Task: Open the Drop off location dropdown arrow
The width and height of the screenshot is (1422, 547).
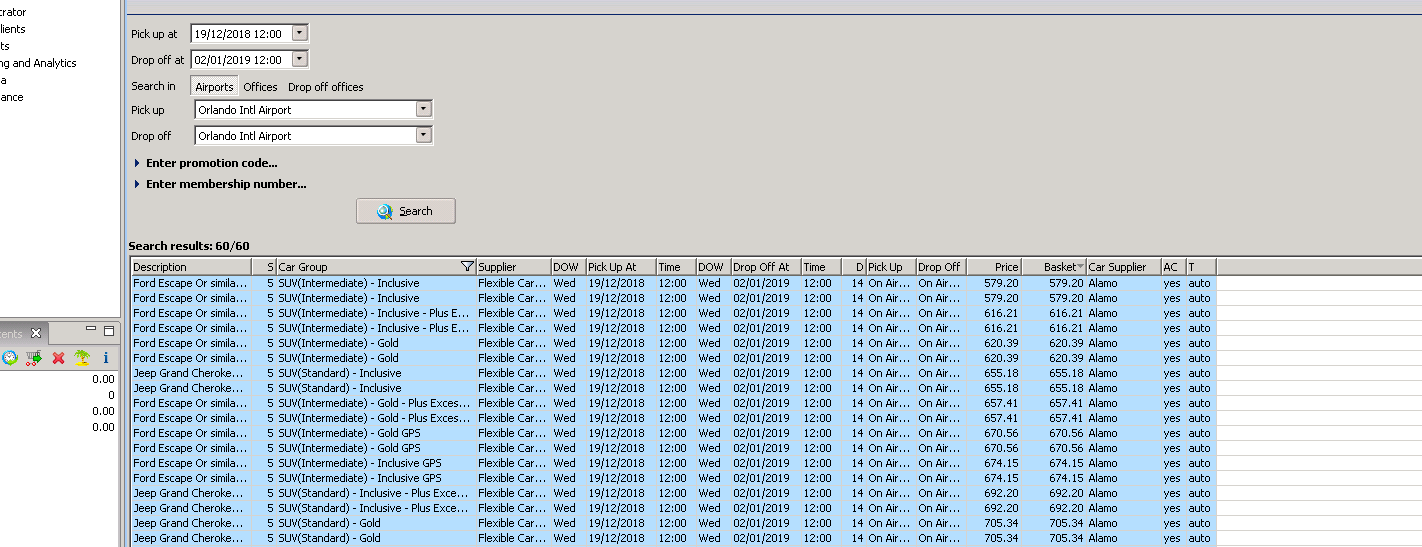Action: click(x=424, y=135)
